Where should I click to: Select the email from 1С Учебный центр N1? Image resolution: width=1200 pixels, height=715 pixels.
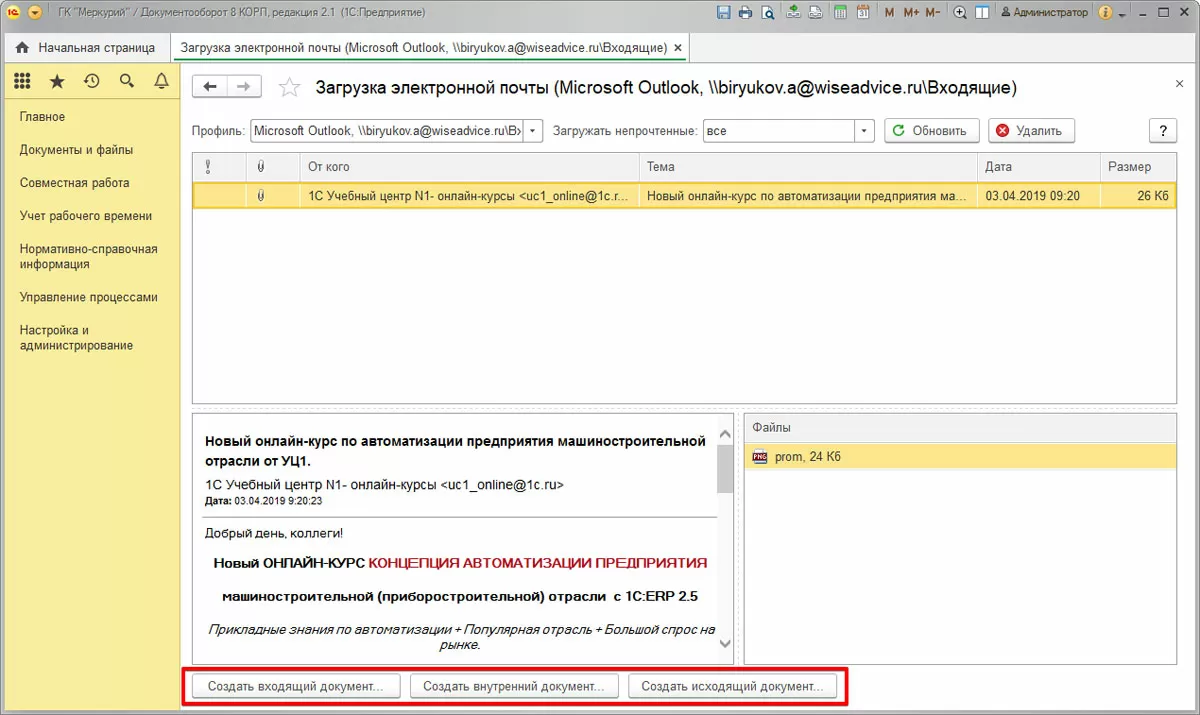pos(684,196)
